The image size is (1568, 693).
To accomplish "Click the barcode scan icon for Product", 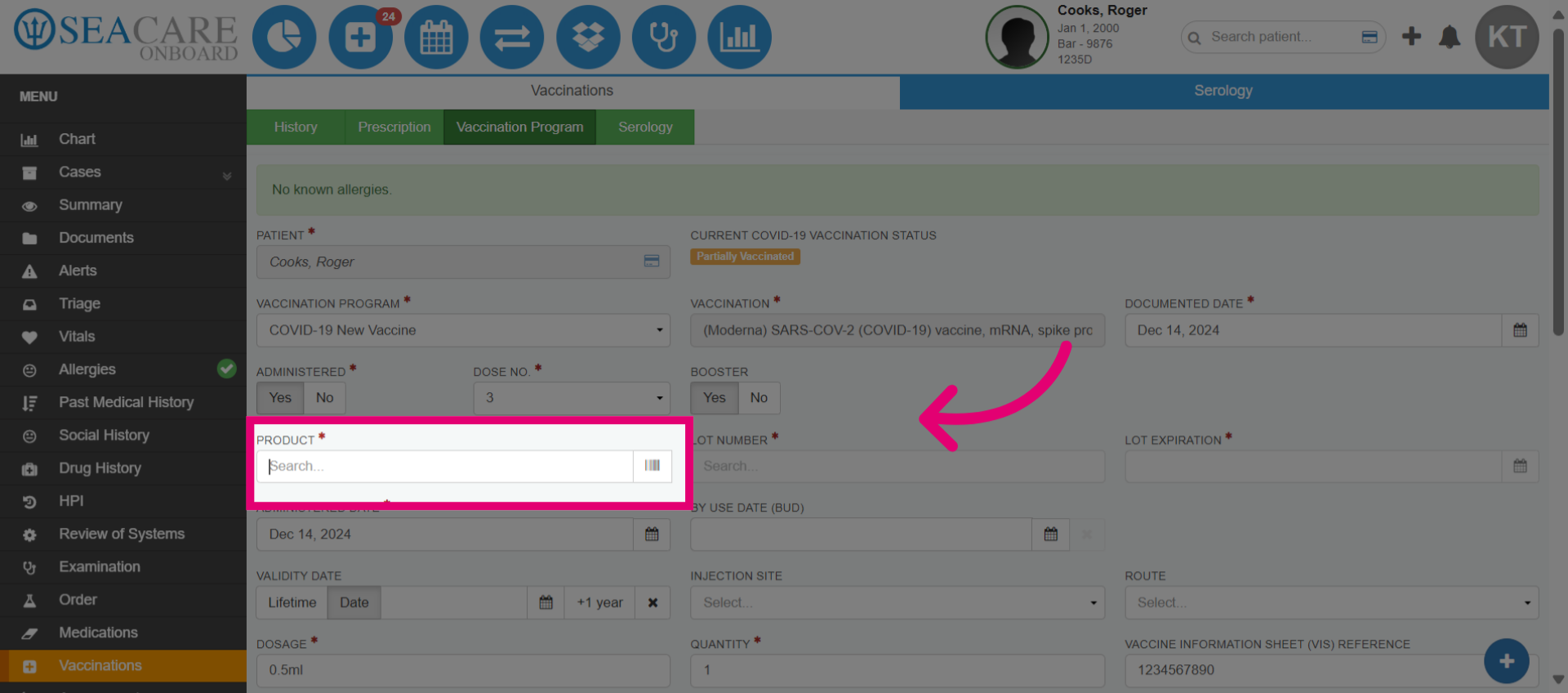I will click(653, 466).
